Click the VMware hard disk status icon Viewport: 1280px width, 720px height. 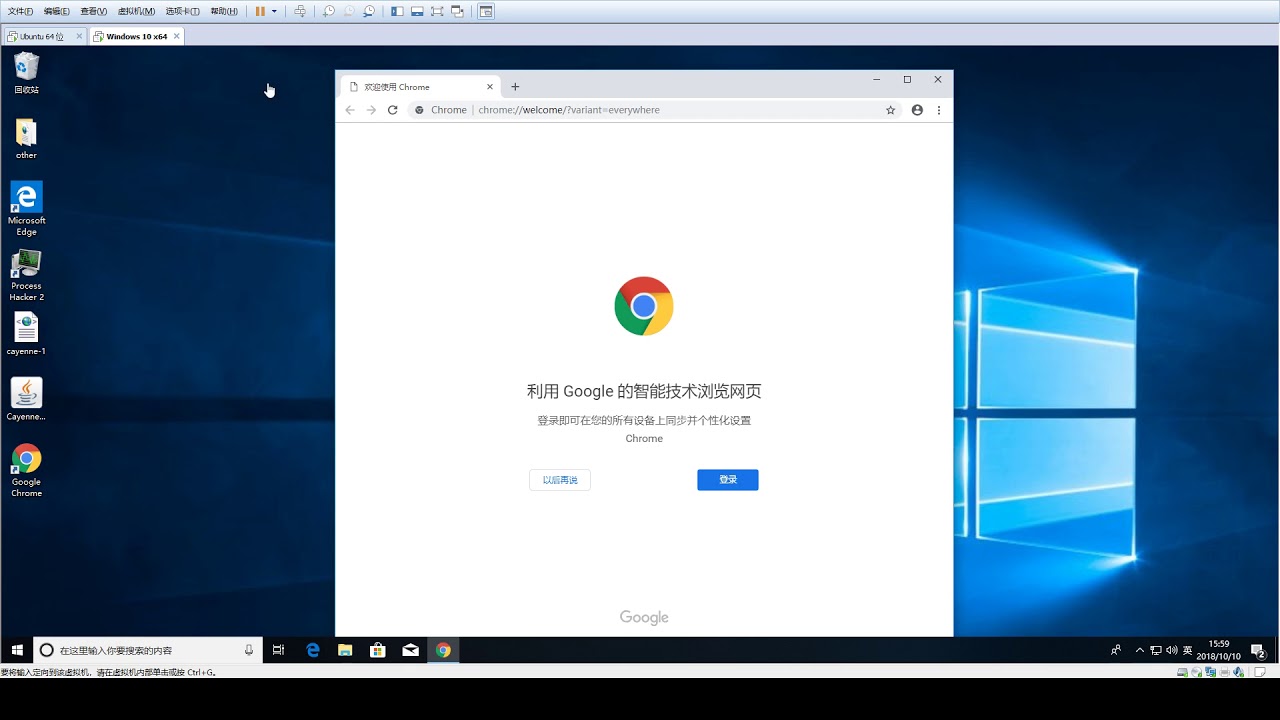tap(1182, 672)
